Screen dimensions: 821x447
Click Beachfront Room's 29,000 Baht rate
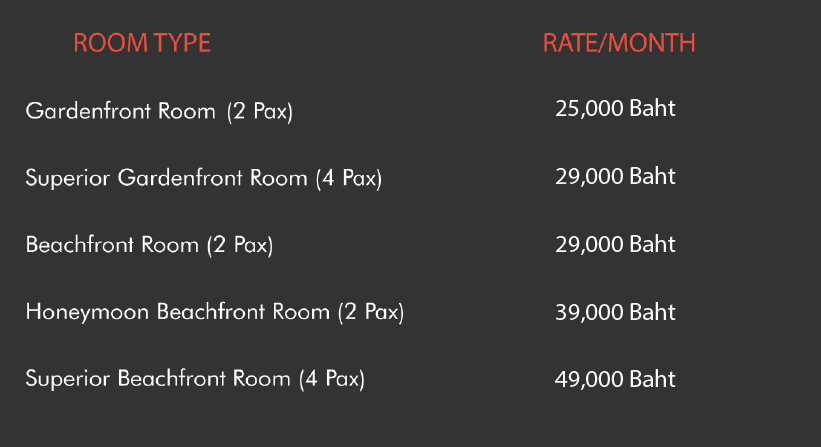pos(615,245)
